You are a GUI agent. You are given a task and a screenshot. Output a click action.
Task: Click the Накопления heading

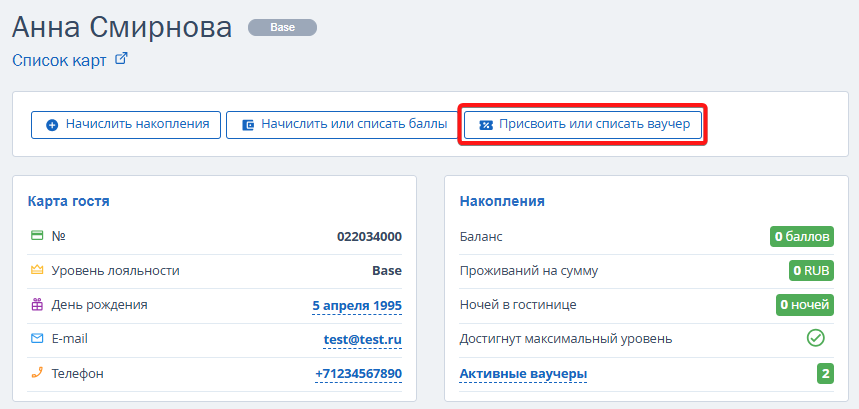[x=502, y=201]
